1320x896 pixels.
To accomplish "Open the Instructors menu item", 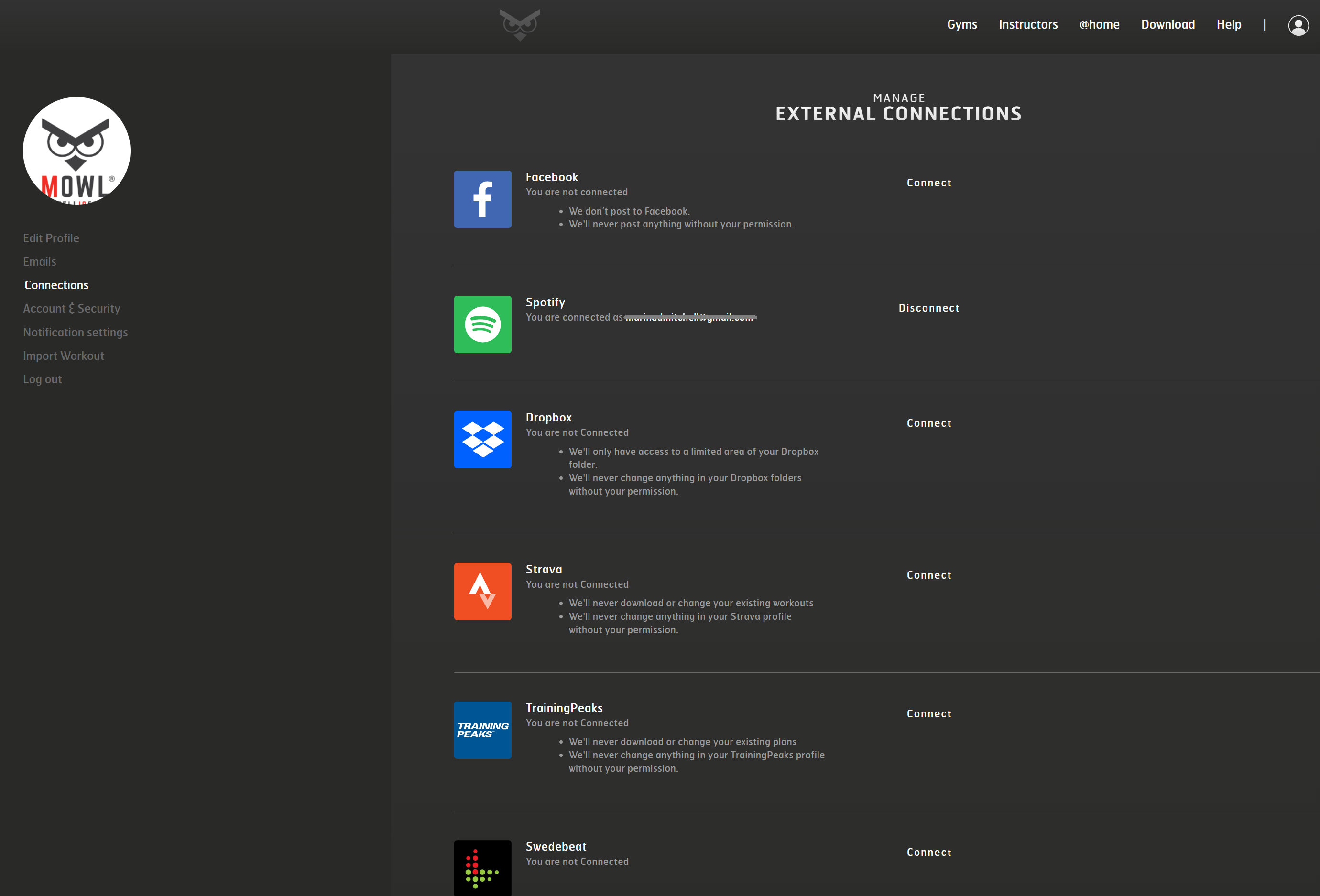I will 1028,24.
